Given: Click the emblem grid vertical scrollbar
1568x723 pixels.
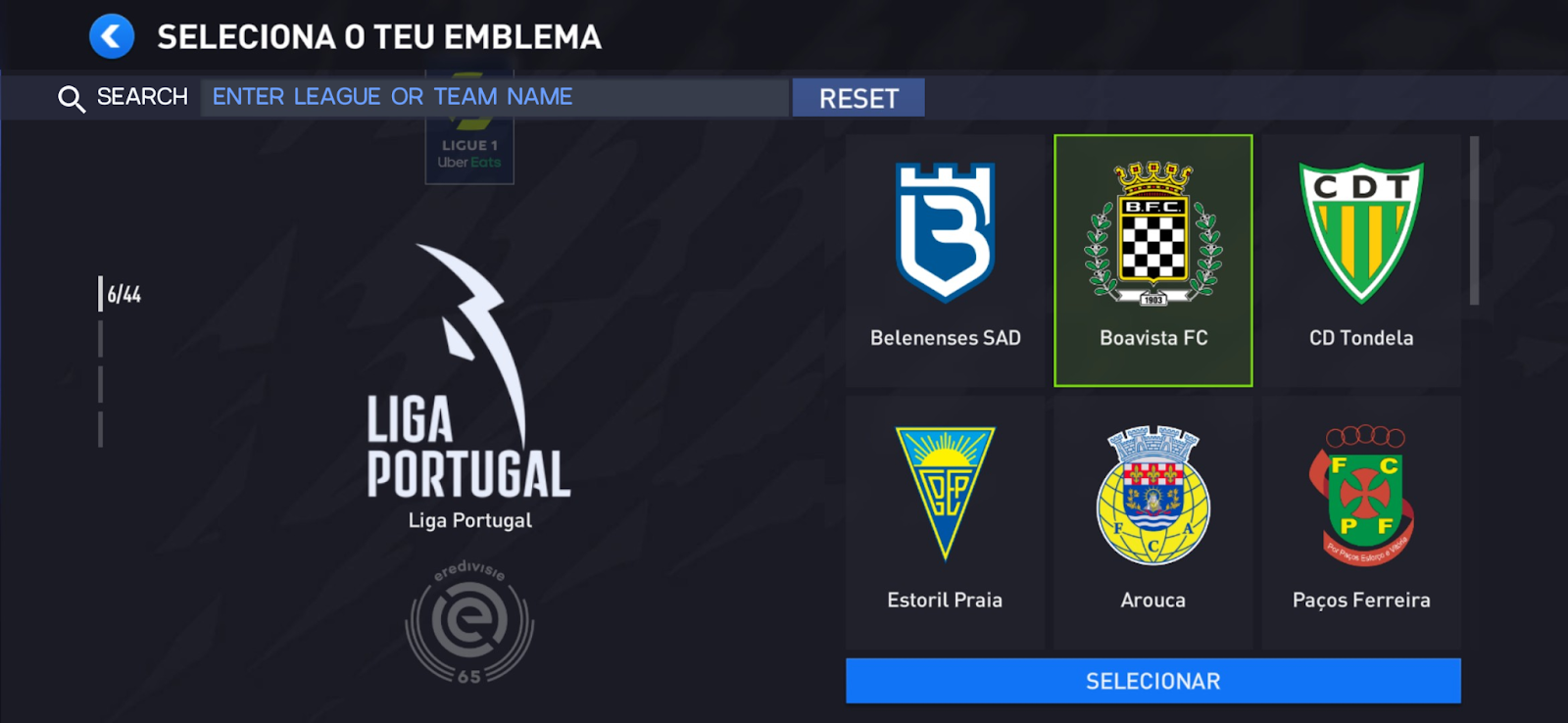Looking at the screenshot, I should pos(1474,220).
